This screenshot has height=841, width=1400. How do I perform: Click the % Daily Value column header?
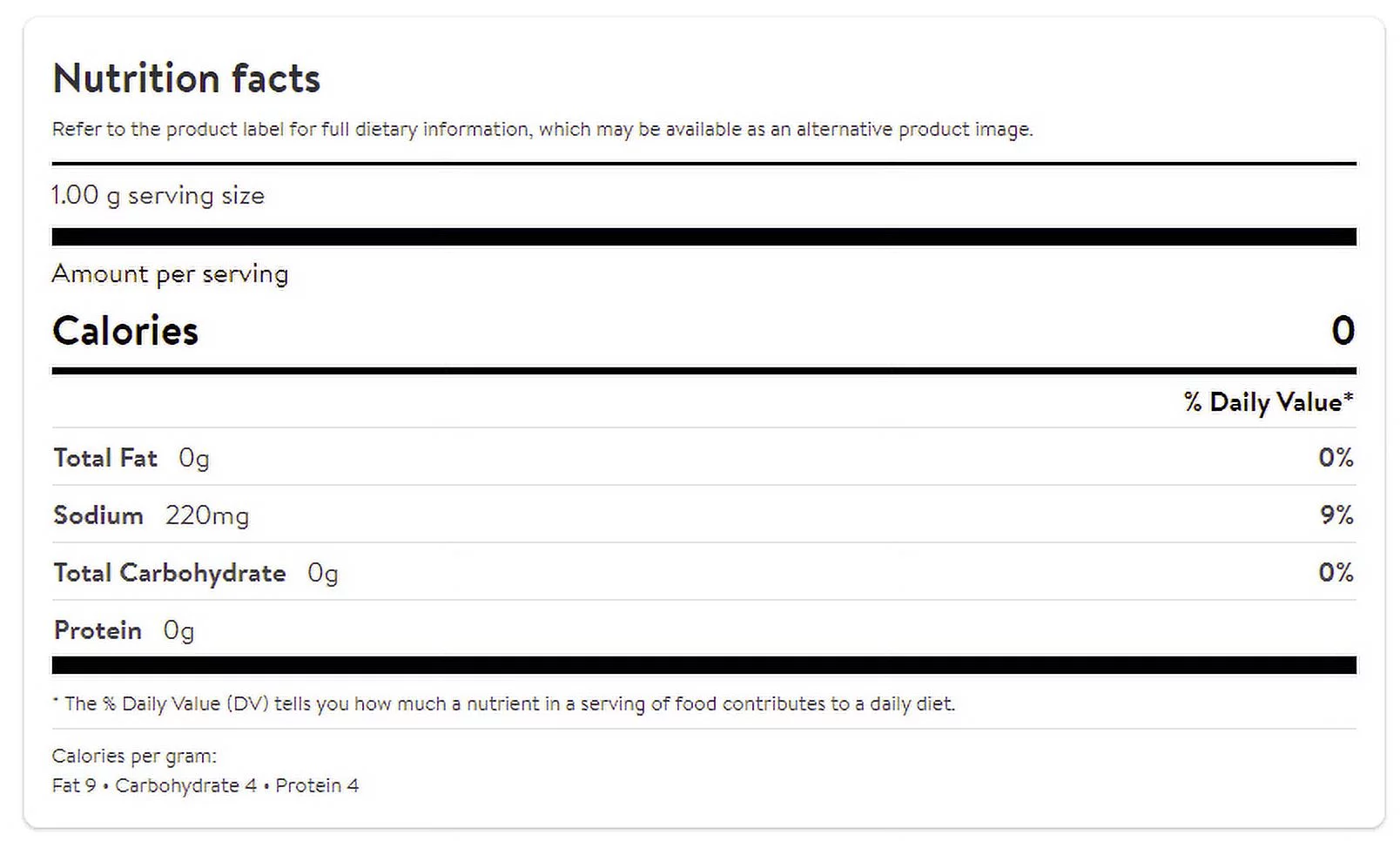[x=1268, y=402]
